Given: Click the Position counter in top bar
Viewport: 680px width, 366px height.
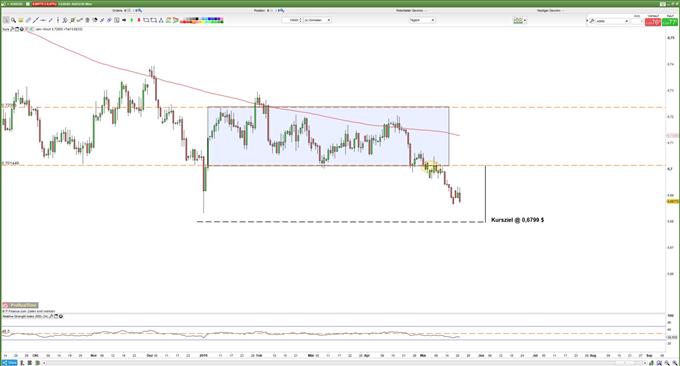Looking at the screenshot, I should (x=269, y=10).
